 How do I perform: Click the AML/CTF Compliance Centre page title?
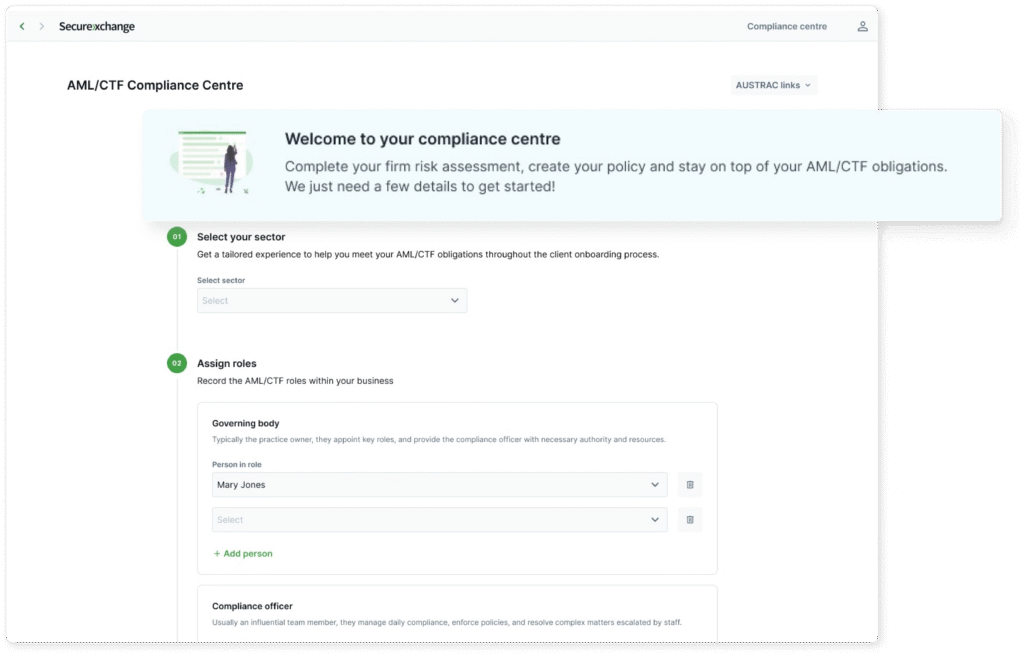point(155,86)
